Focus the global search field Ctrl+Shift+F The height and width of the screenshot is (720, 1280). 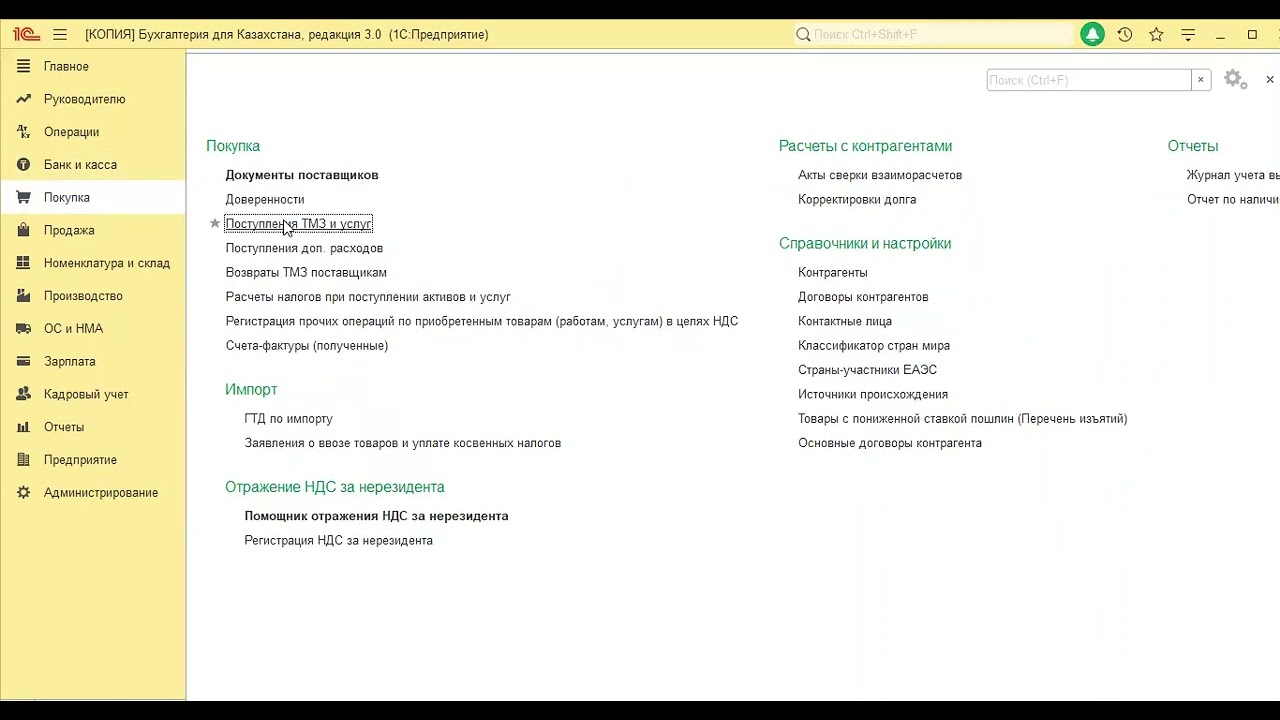click(x=935, y=34)
